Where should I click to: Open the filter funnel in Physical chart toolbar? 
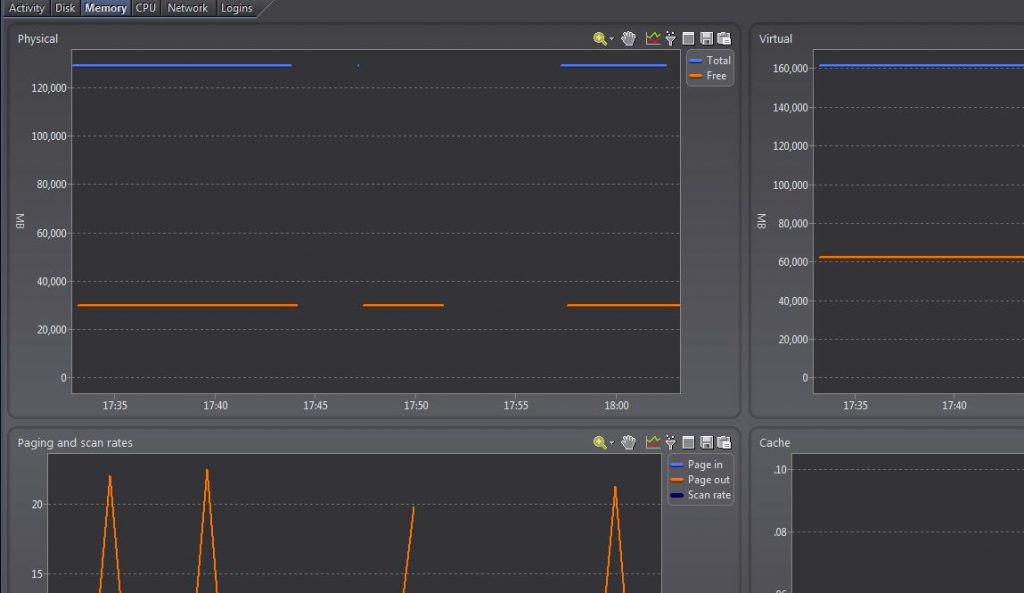click(671, 39)
